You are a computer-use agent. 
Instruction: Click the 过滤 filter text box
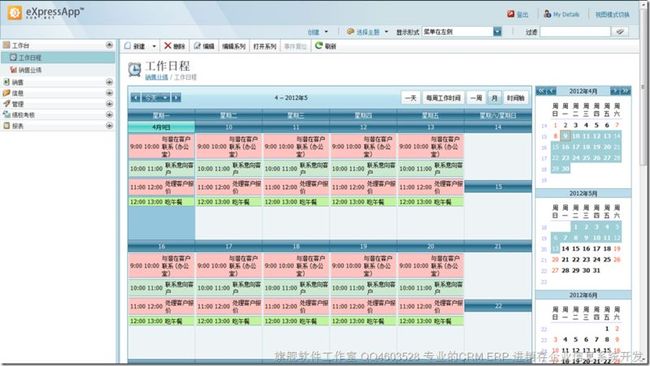click(x=575, y=32)
